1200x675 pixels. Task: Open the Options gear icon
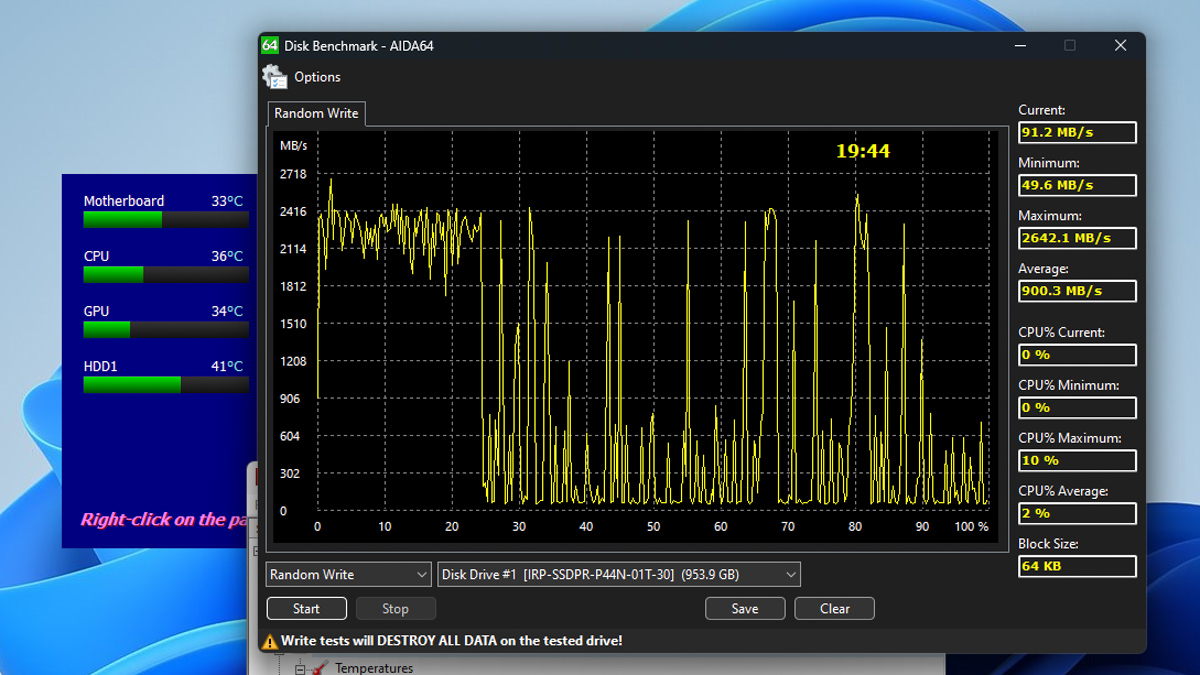click(274, 77)
